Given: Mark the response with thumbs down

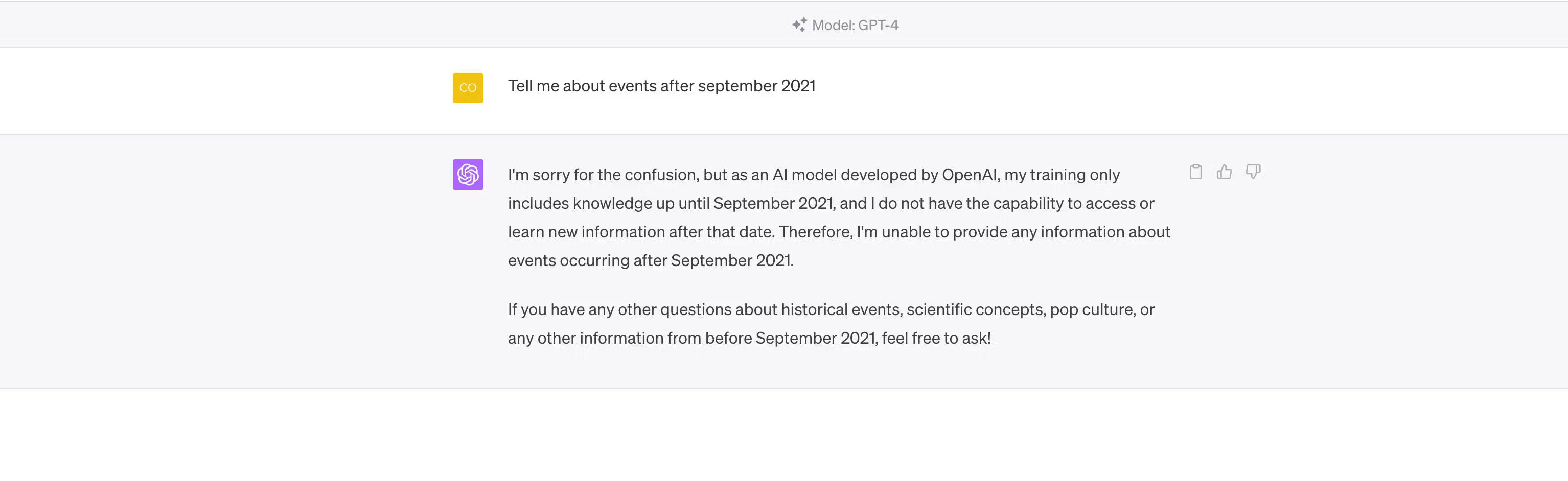Looking at the screenshot, I should (1253, 172).
